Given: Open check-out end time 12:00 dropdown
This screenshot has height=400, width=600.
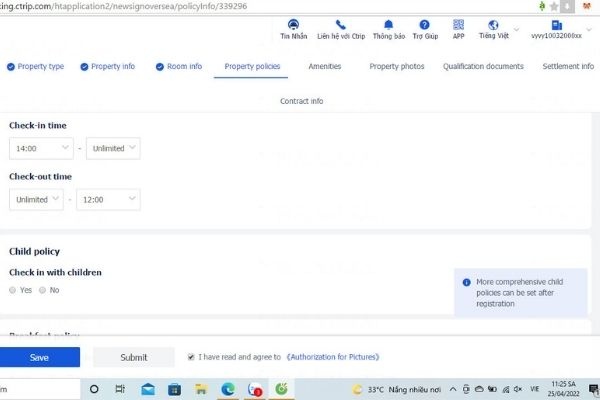Looking at the screenshot, I should 108,199.
